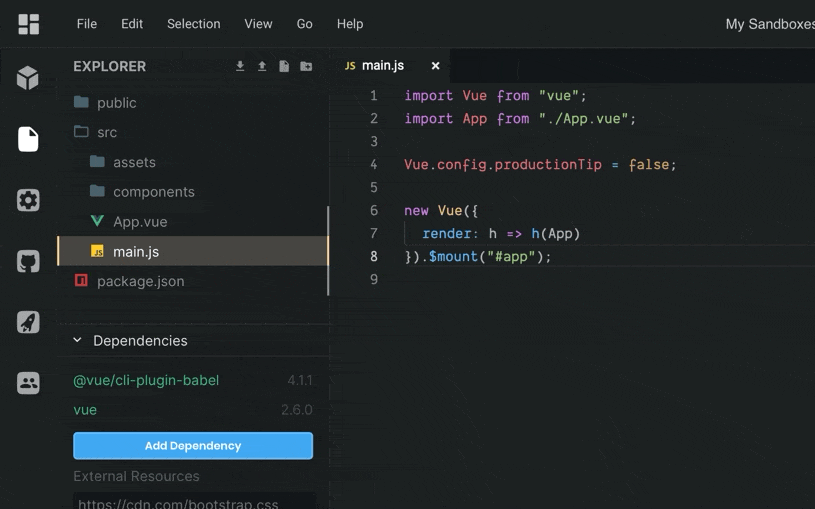Open the GitHub panel in sidebar
The height and width of the screenshot is (509, 815).
(28, 262)
